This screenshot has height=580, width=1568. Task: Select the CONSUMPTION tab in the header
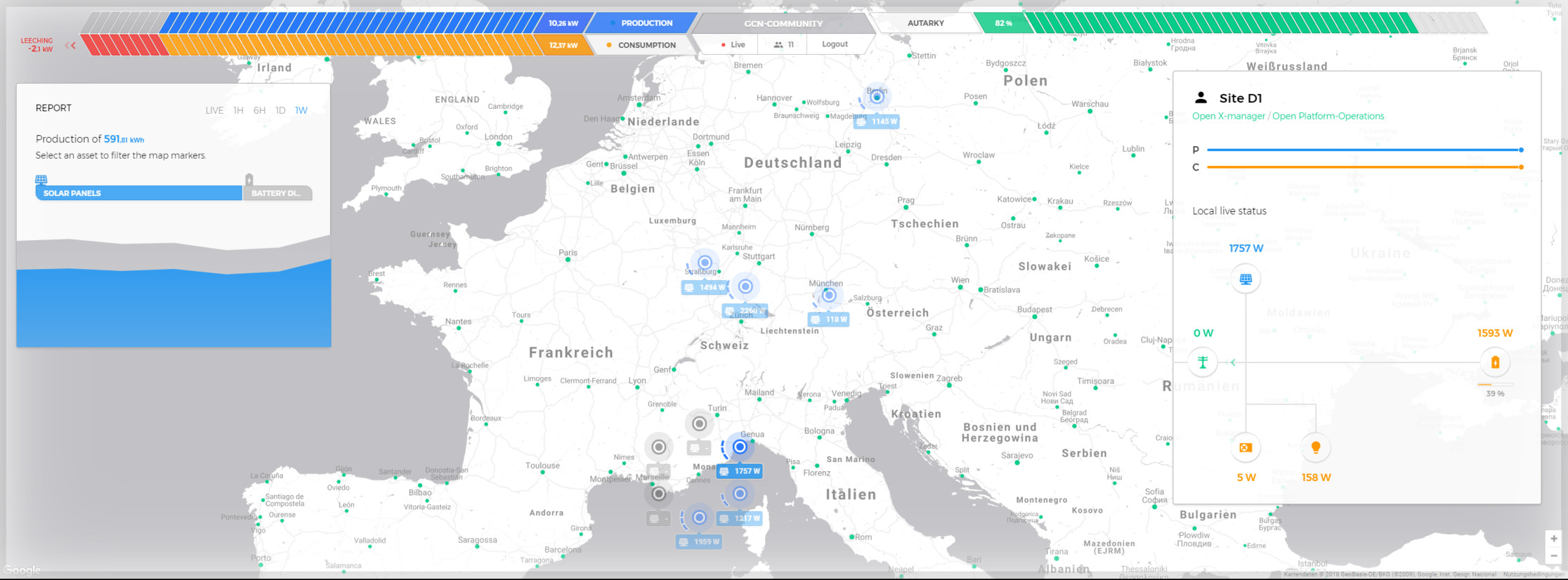click(x=641, y=45)
